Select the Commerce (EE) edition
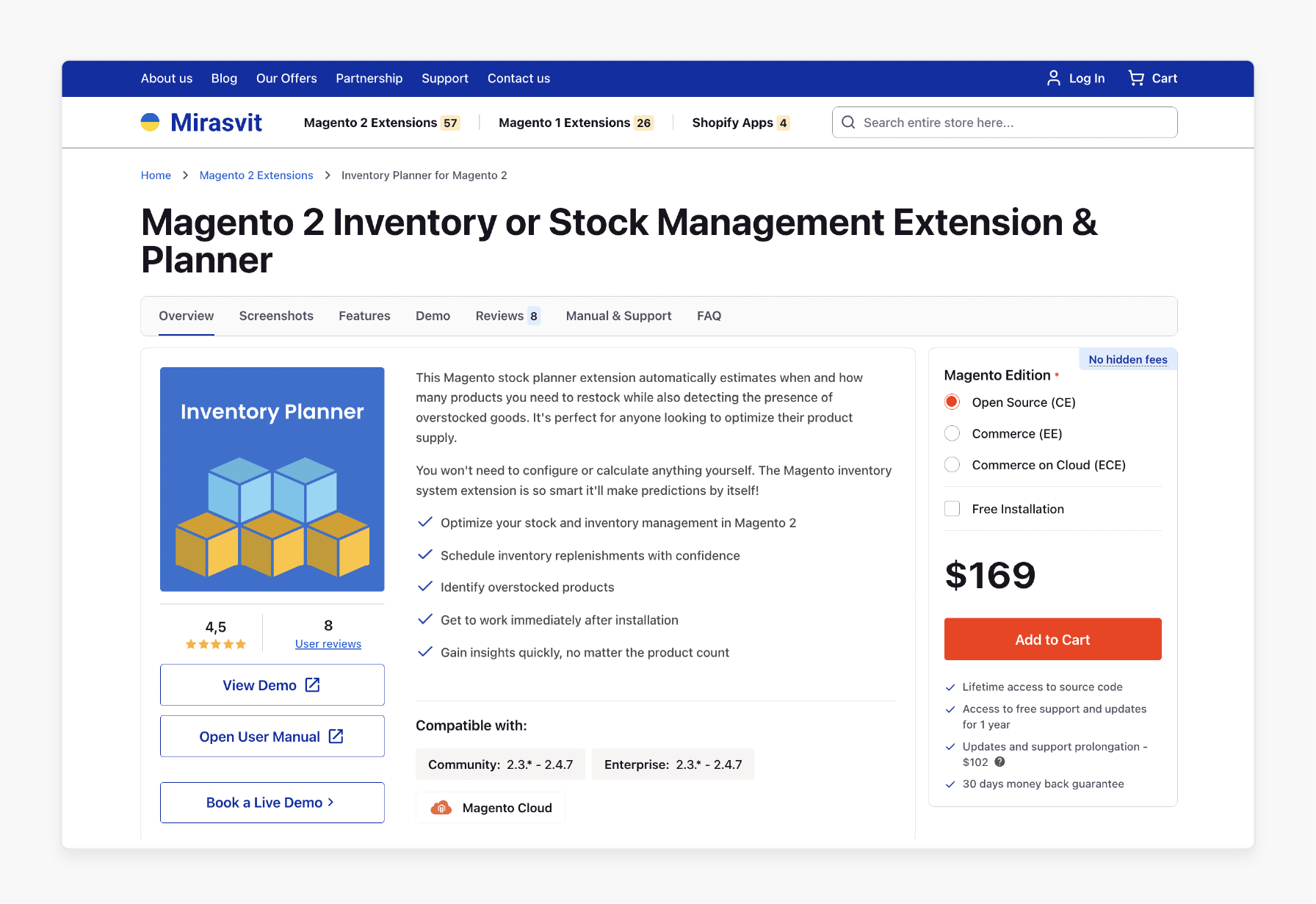This screenshot has height=904, width=1316. [952, 433]
